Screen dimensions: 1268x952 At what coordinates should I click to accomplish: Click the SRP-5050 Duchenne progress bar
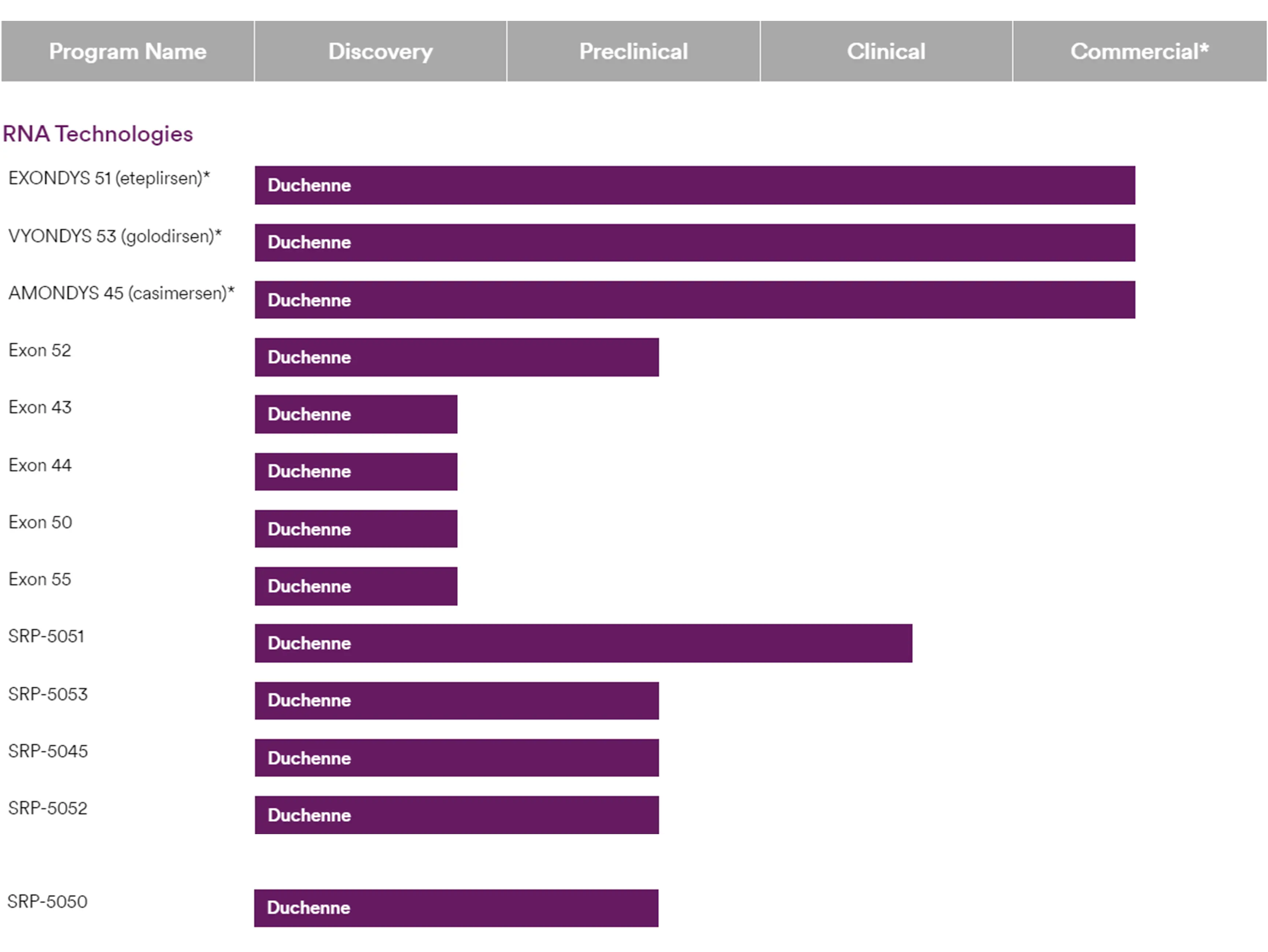456,908
